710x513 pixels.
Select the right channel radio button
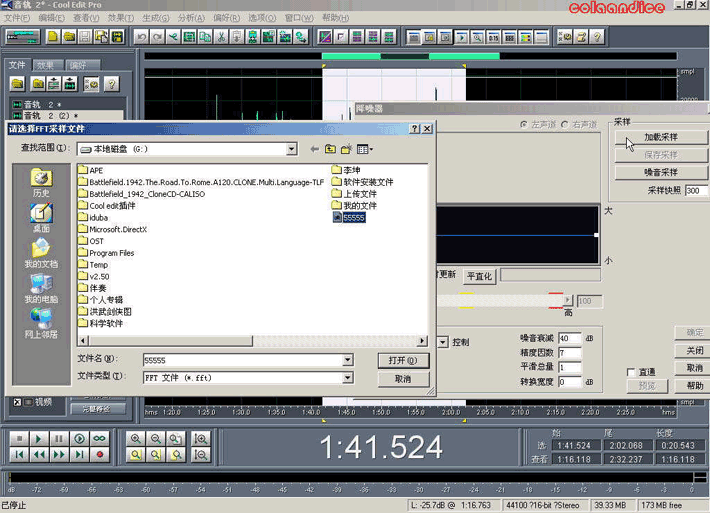click(566, 124)
